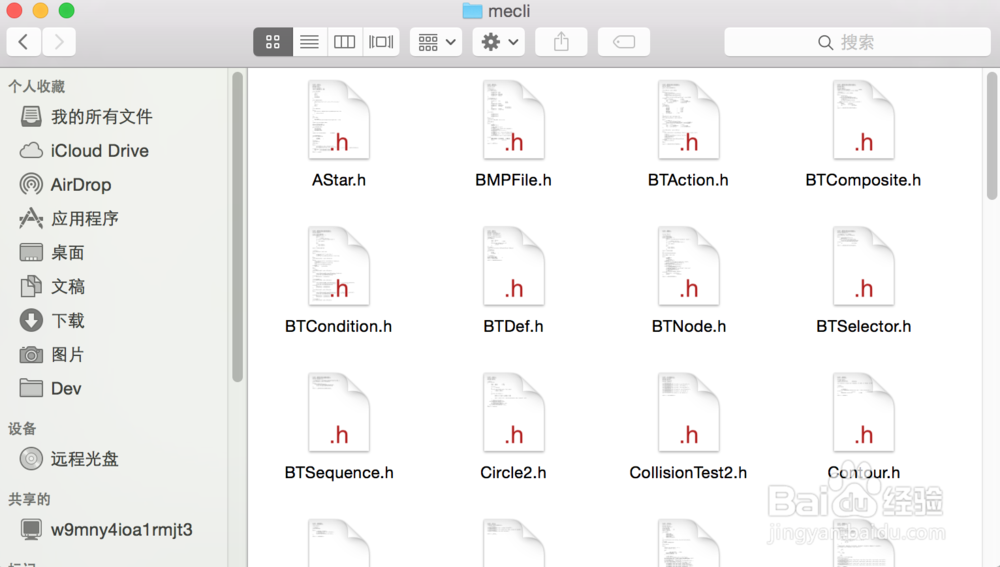Click the BTNode.h file name label

[x=689, y=327]
